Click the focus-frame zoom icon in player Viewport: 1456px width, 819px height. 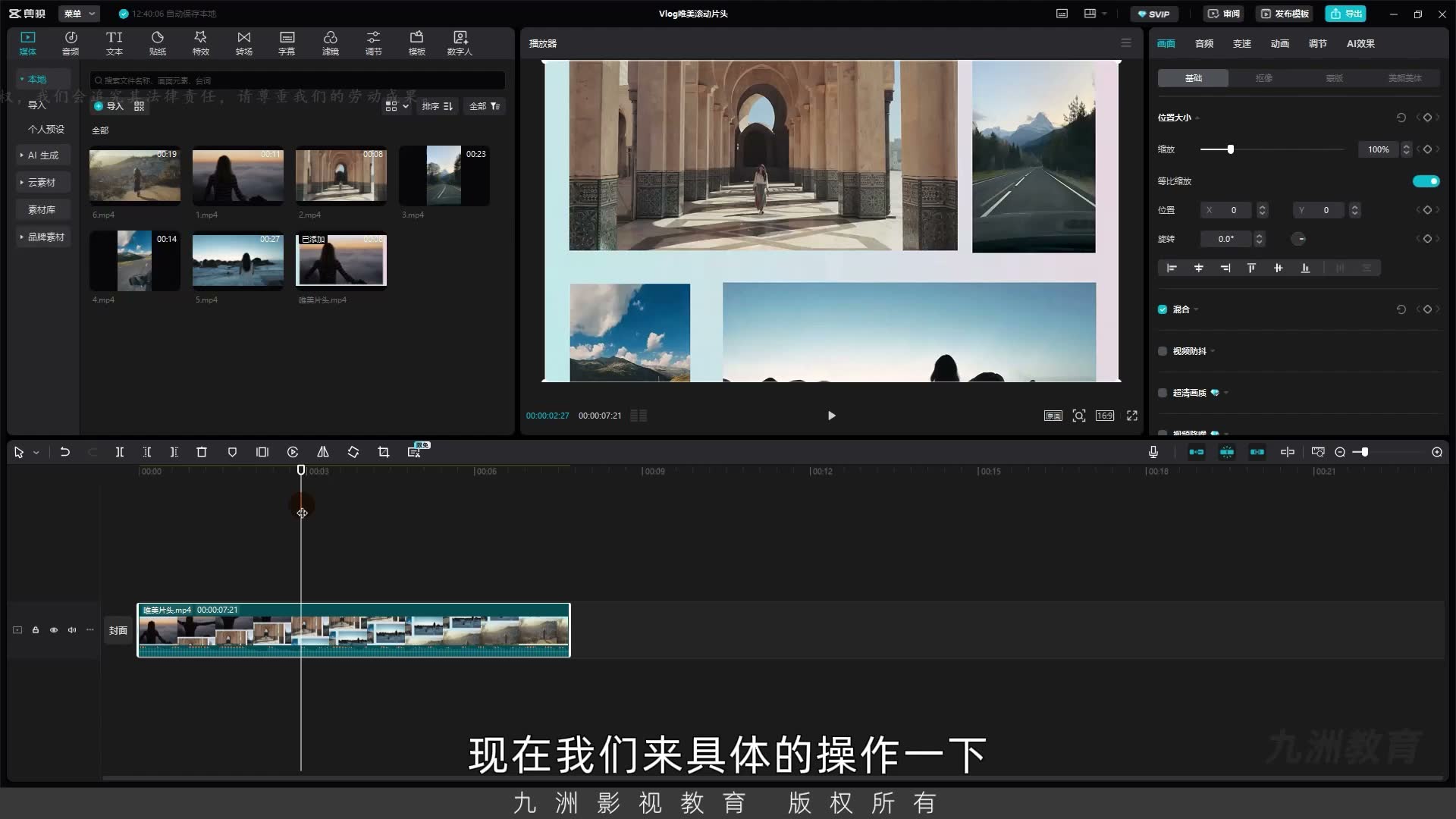pyautogui.click(x=1079, y=416)
